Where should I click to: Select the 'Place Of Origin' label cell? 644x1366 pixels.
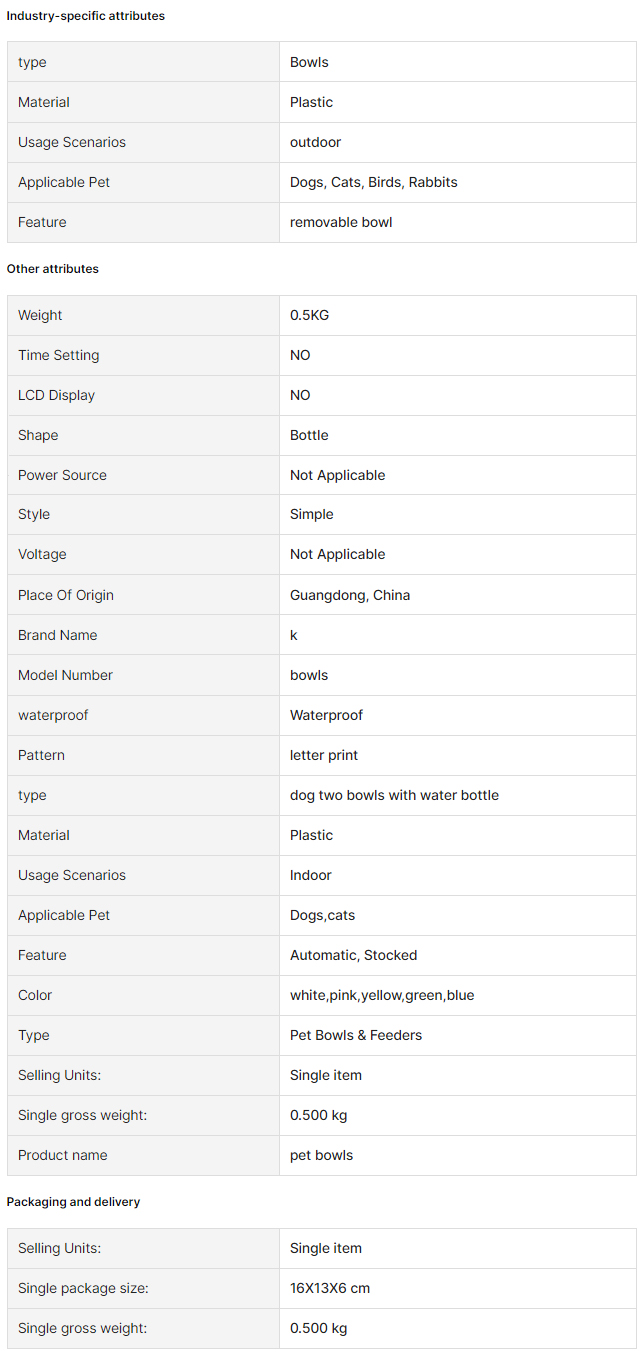[x=143, y=595]
